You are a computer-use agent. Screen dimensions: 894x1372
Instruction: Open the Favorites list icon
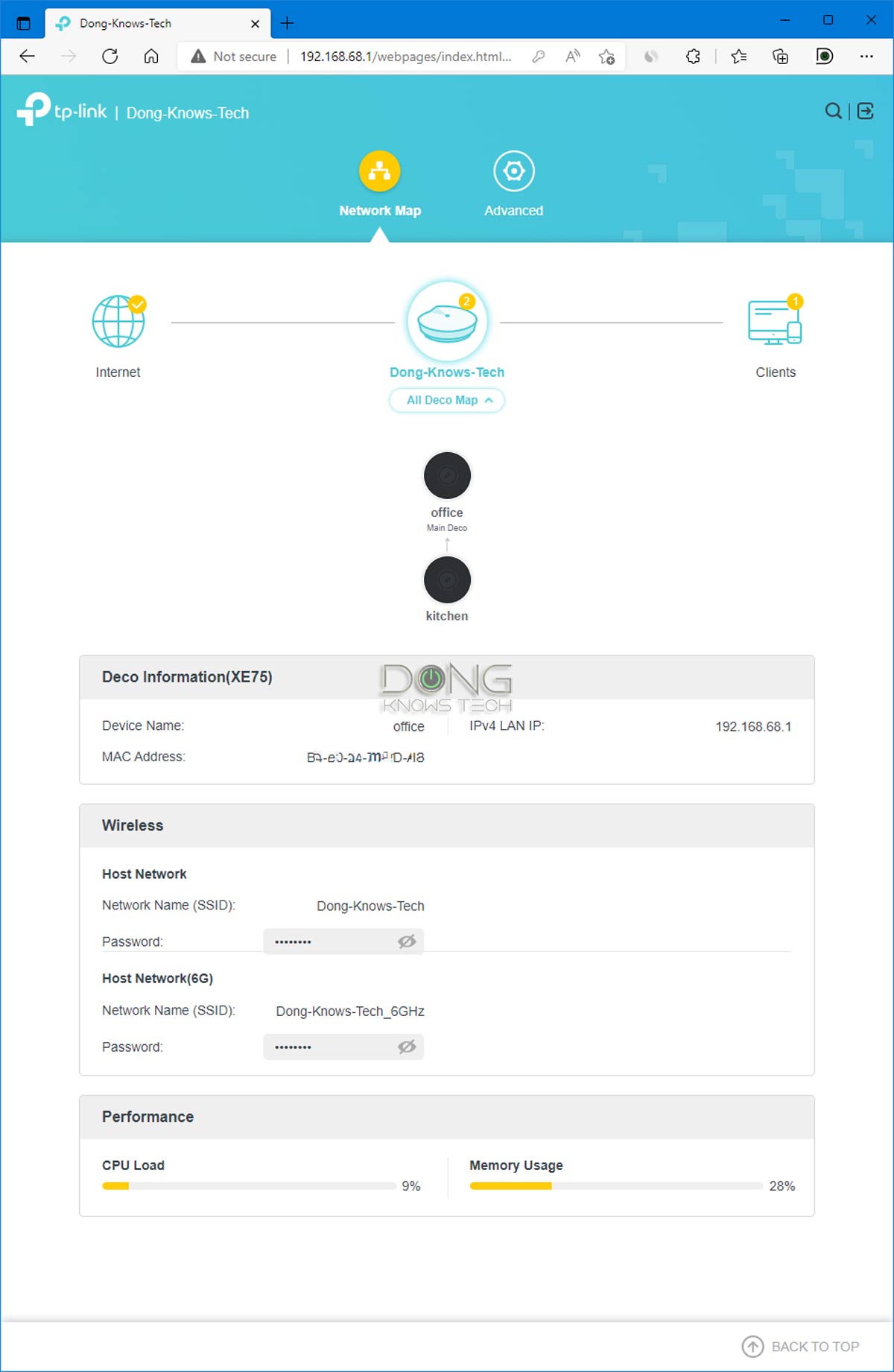pyautogui.click(x=739, y=57)
